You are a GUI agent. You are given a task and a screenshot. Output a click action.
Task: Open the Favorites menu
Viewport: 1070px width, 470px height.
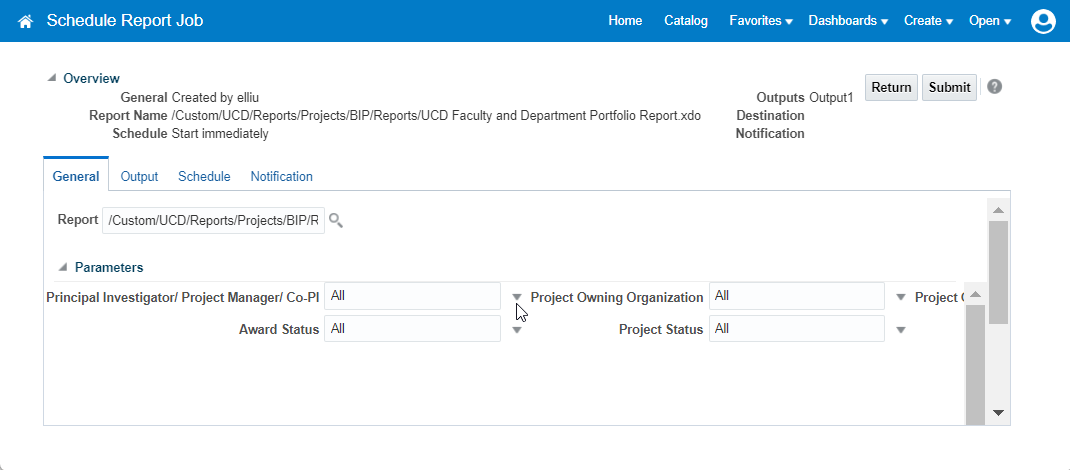coord(760,21)
